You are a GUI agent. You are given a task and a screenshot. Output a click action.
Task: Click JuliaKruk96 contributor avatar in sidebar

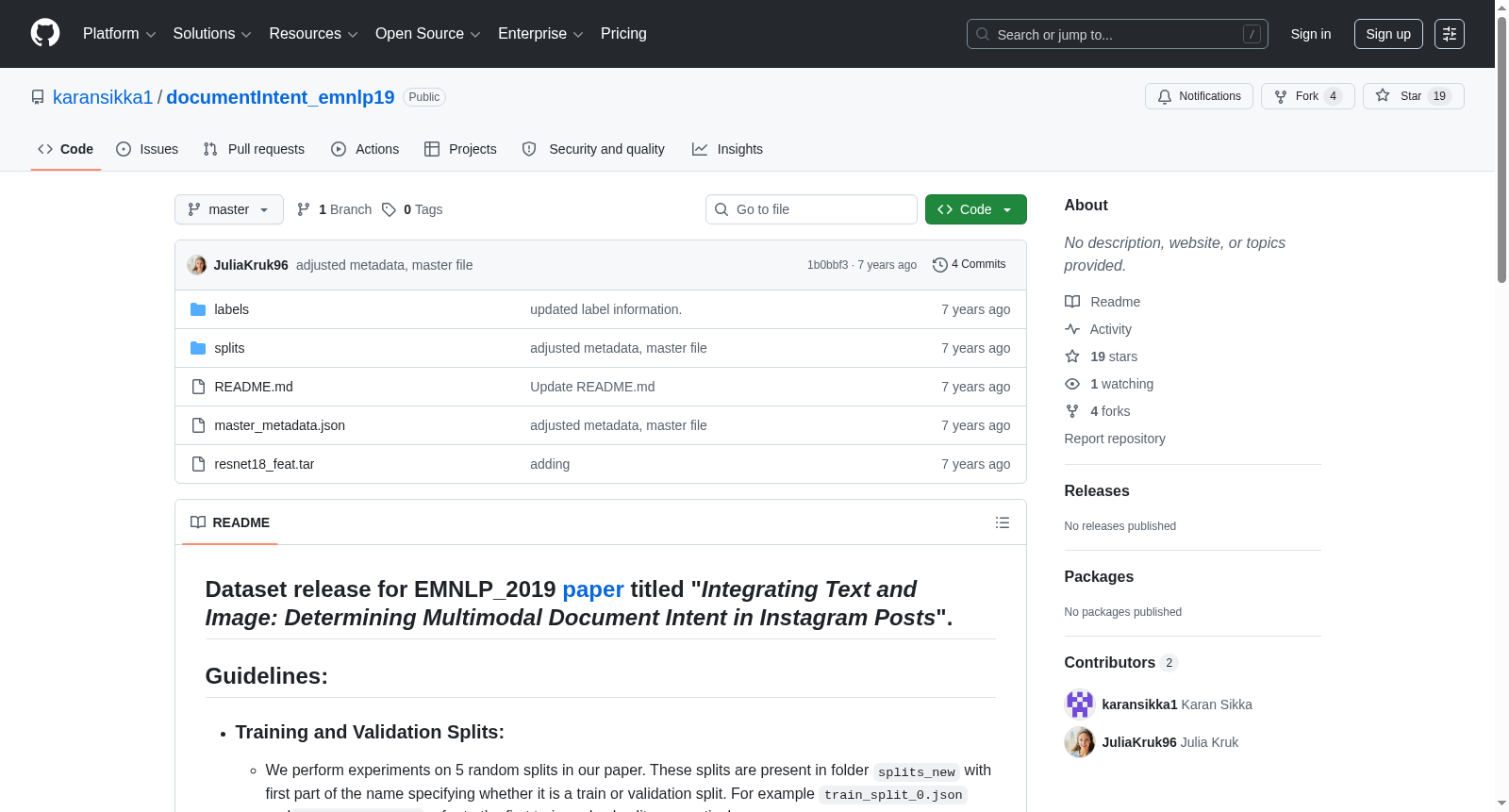click(x=1080, y=742)
